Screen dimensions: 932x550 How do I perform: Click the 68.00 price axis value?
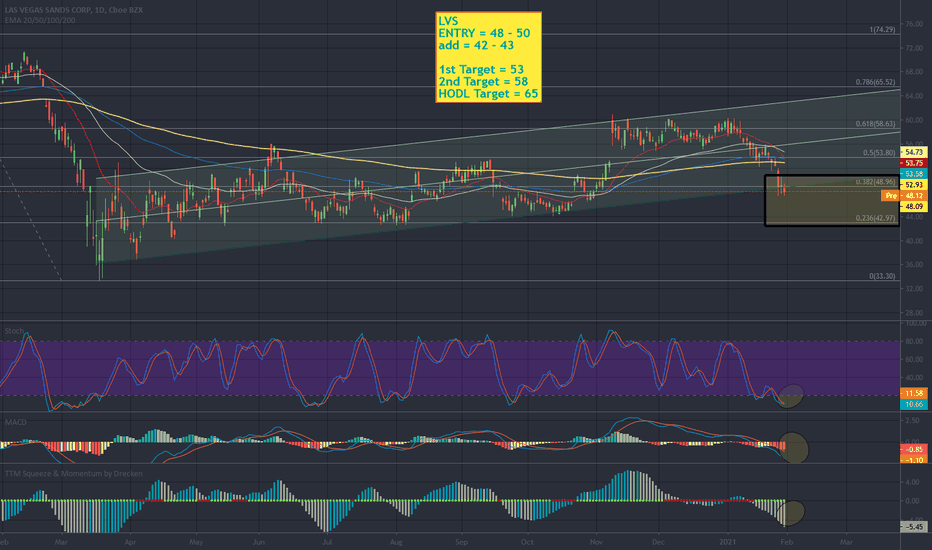(x=913, y=71)
